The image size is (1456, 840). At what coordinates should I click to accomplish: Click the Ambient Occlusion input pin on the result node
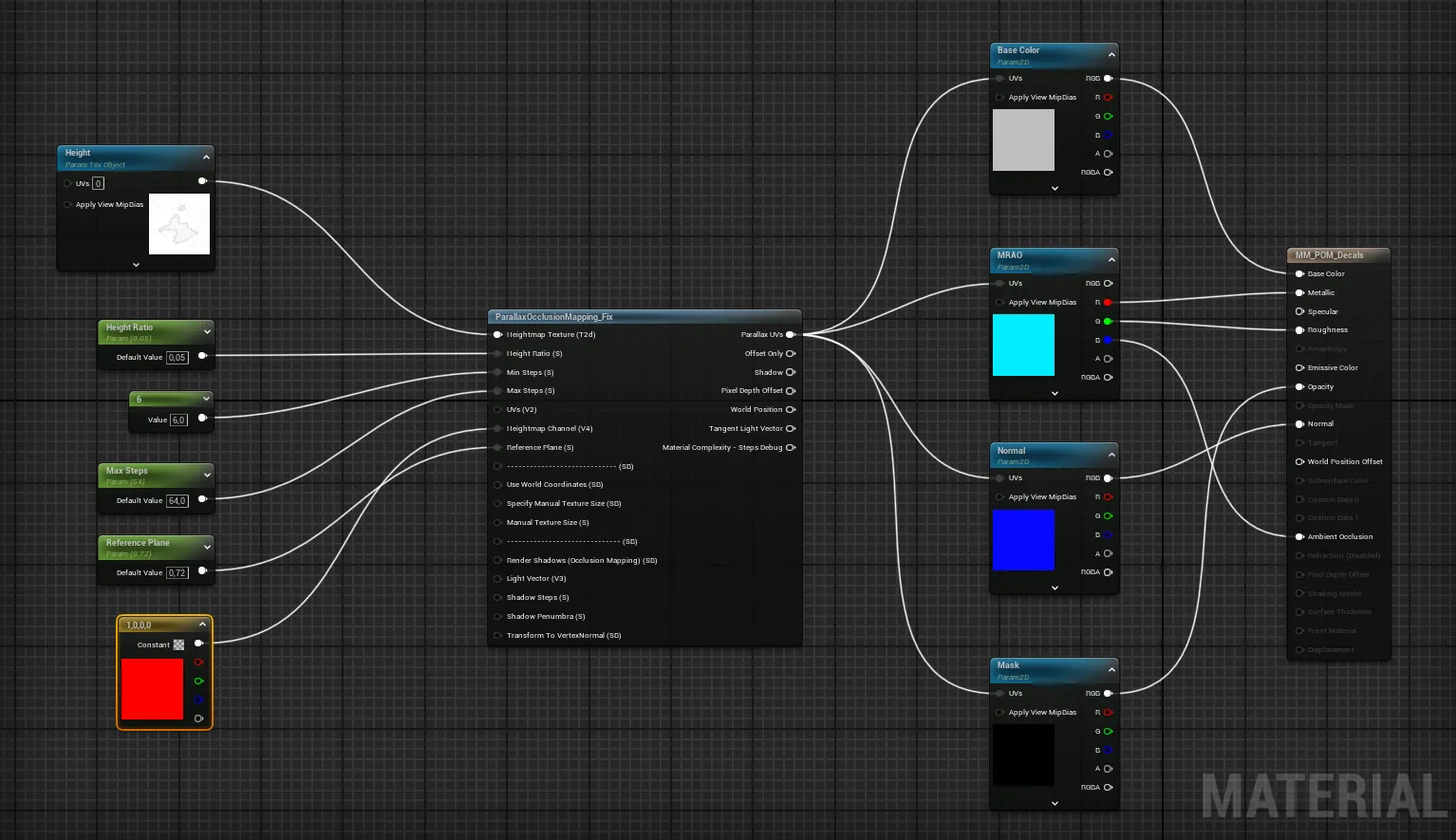(1299, 536)
